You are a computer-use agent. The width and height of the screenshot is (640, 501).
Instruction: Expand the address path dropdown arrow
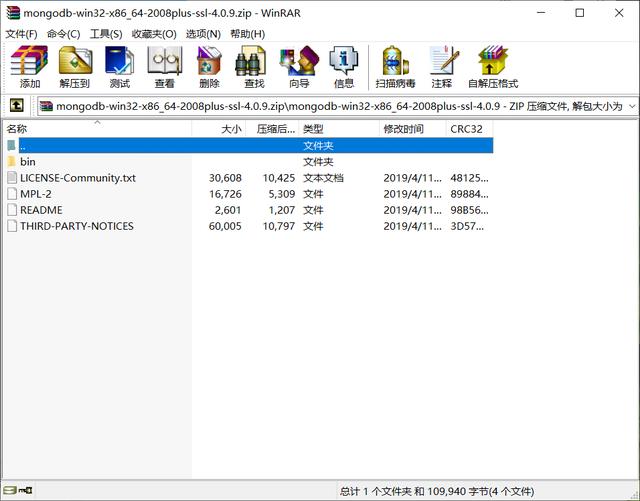(x=632, y=106)
